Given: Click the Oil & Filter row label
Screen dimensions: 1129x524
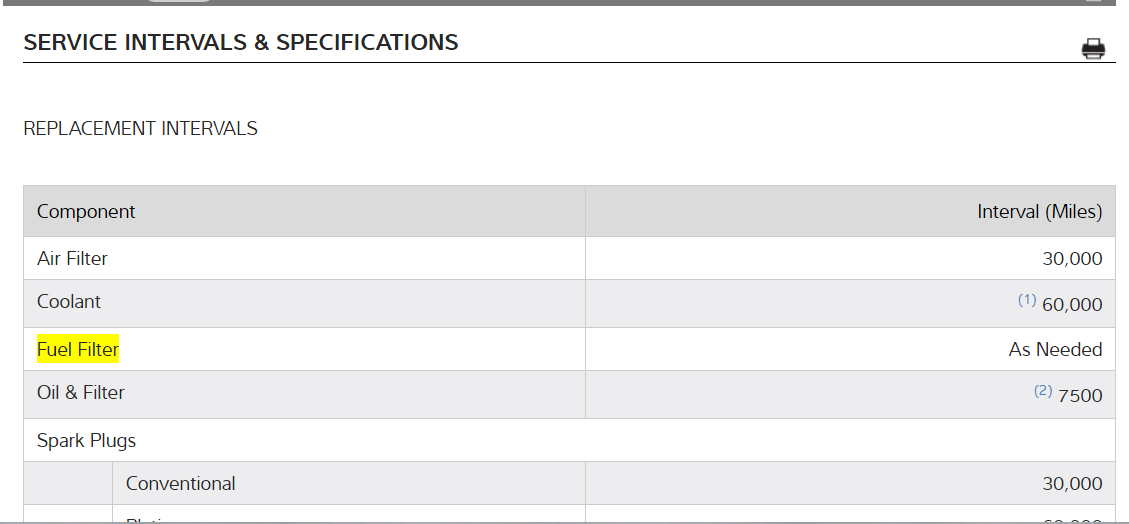Looking at the screenshot, I should click(81, 393).
